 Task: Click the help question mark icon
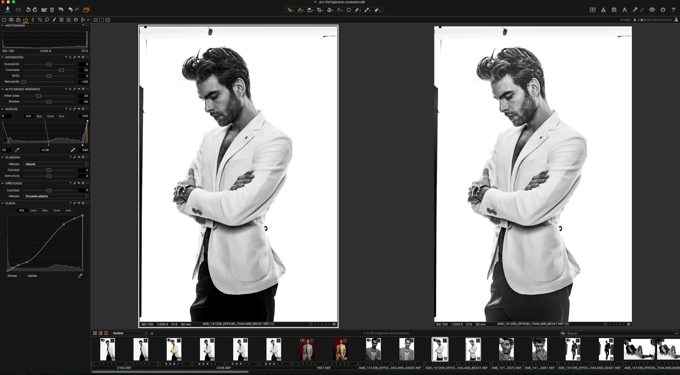pos(674,10)
